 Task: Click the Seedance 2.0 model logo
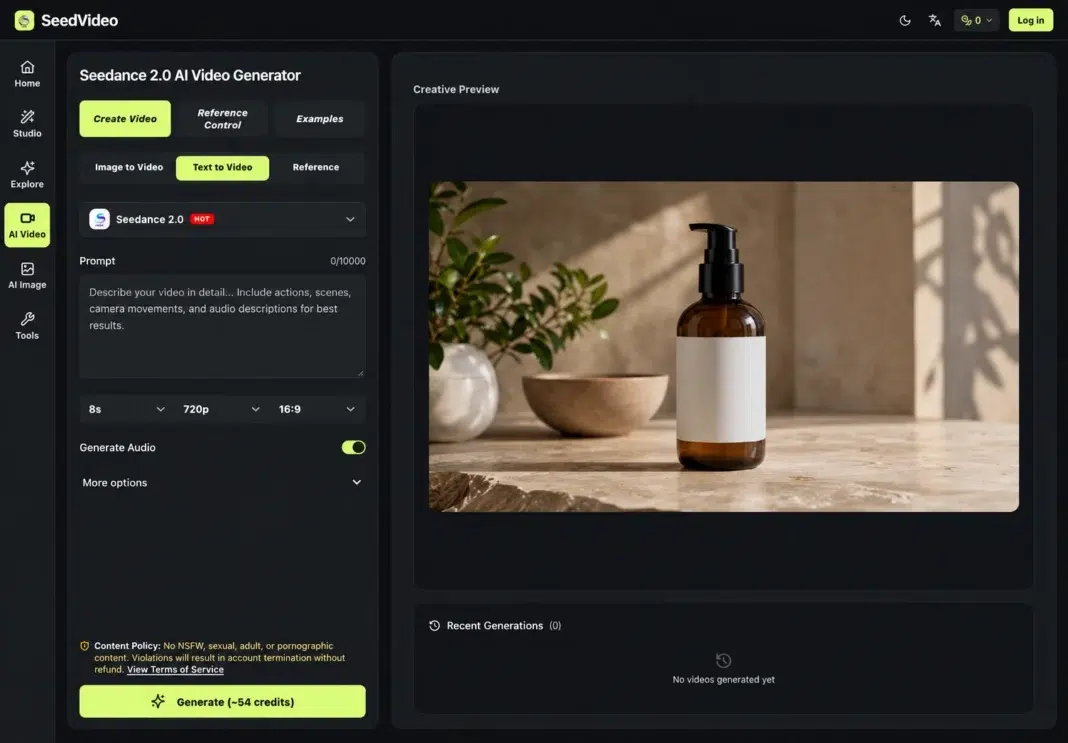coord(99,219)
